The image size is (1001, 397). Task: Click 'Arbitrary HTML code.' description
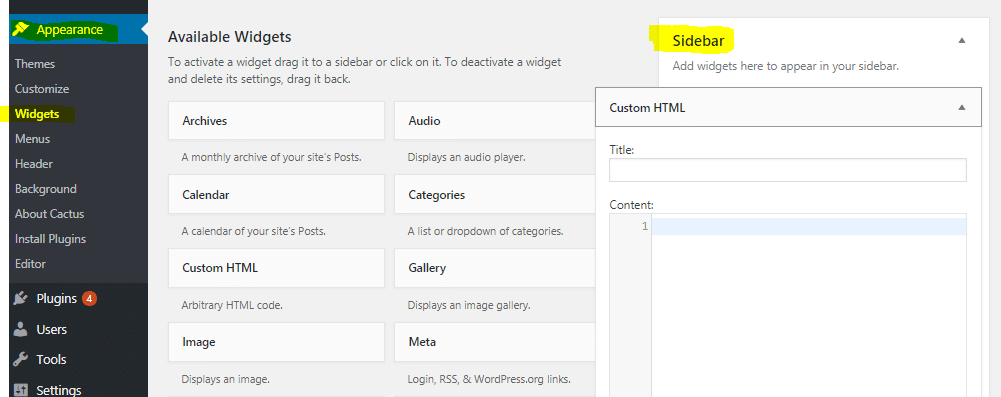coord(232,305)
